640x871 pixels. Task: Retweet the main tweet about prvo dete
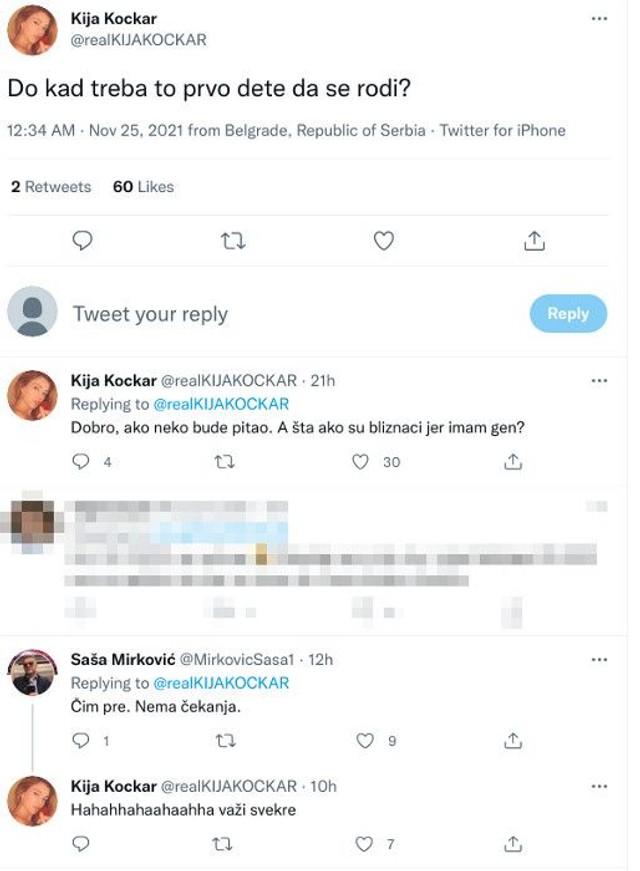click(x=233, y=240)
